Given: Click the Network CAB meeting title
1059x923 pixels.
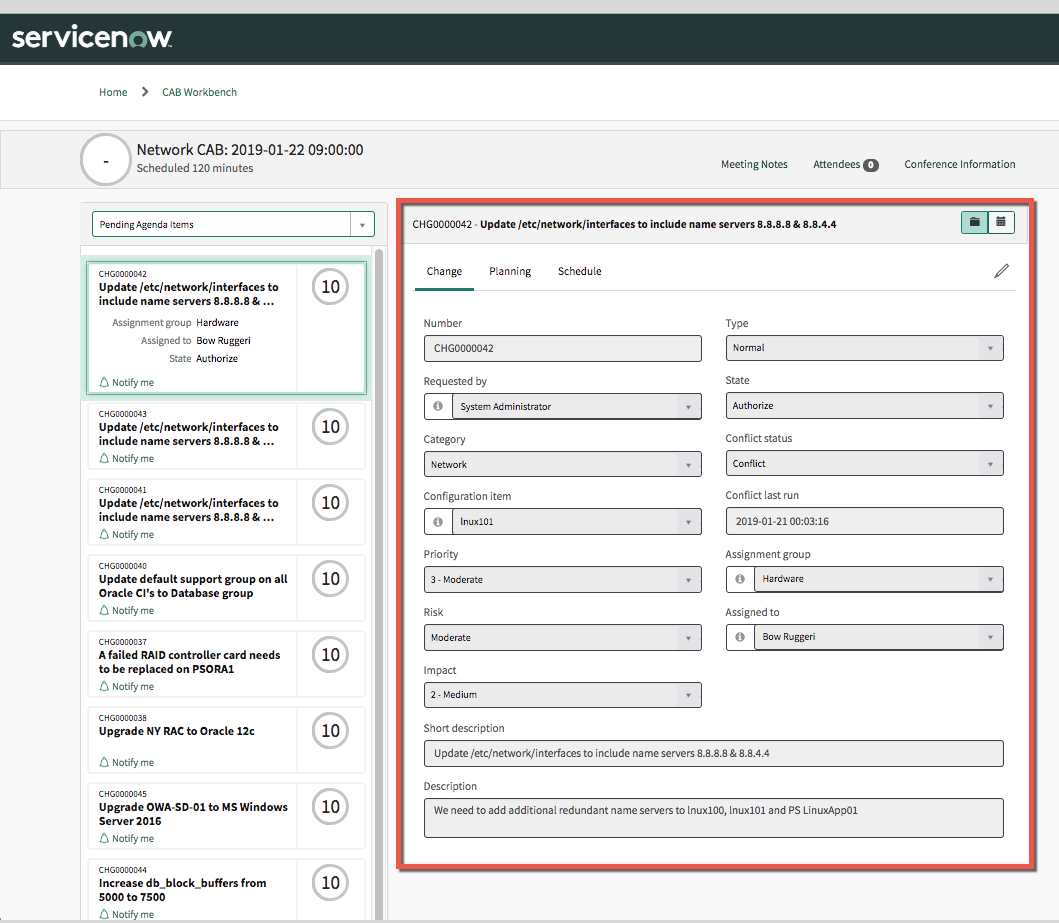Looking at the screenshot, I should (250, 150).
